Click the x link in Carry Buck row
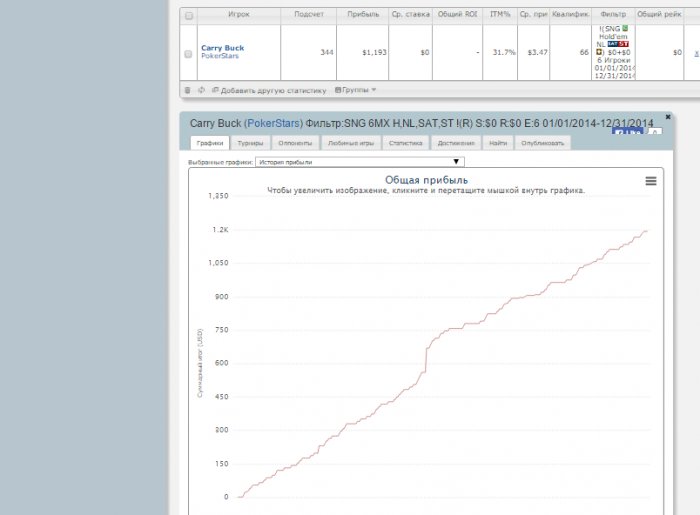The image size is (700, 515). click(x=696, y=53)
